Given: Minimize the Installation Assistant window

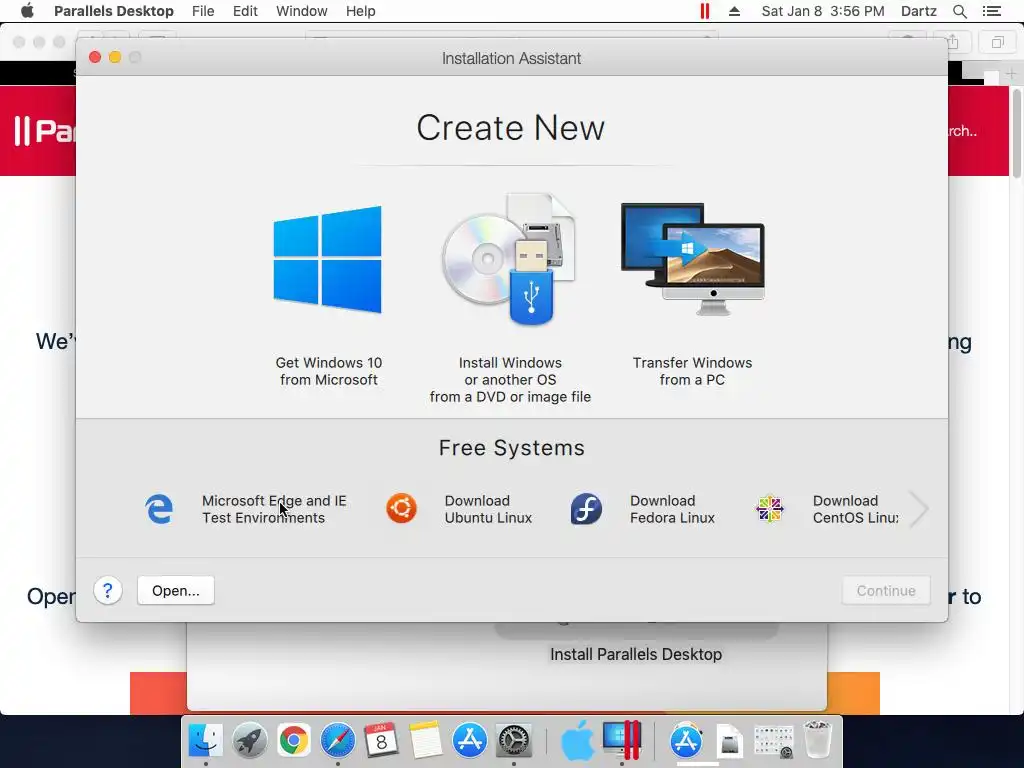Looking at the screenshot, I should pyautogui.click(x=115, y=57).
